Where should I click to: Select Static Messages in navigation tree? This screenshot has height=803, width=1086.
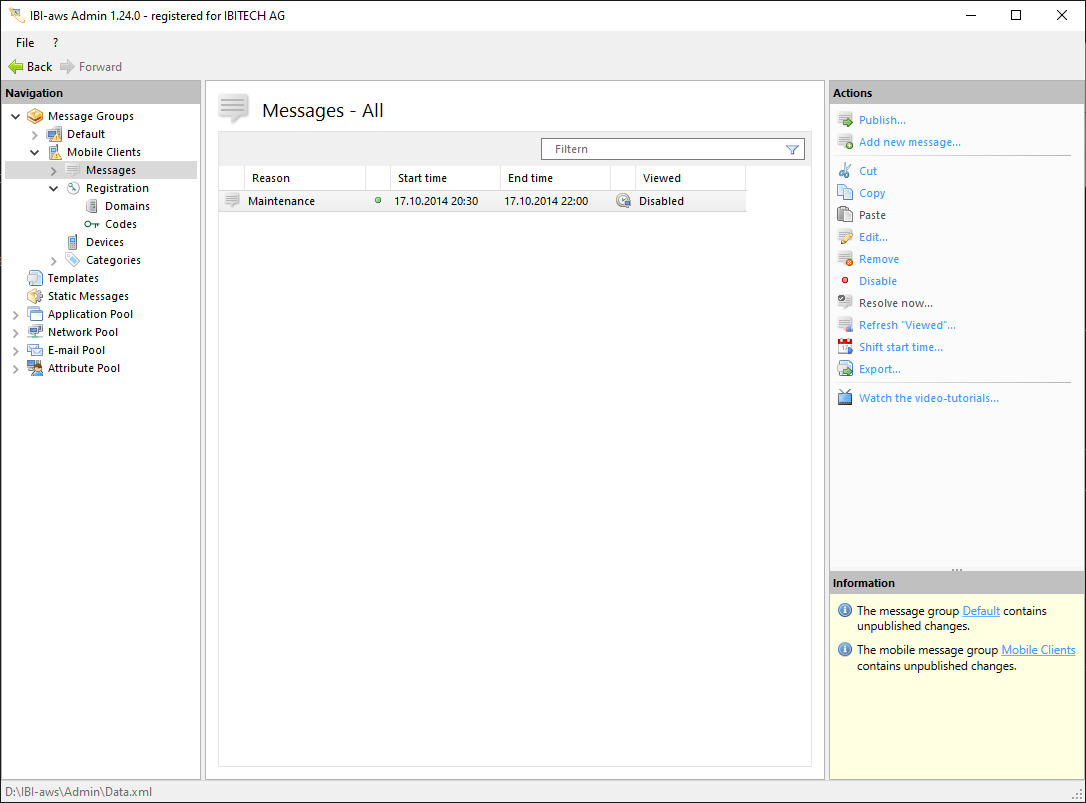88,296
